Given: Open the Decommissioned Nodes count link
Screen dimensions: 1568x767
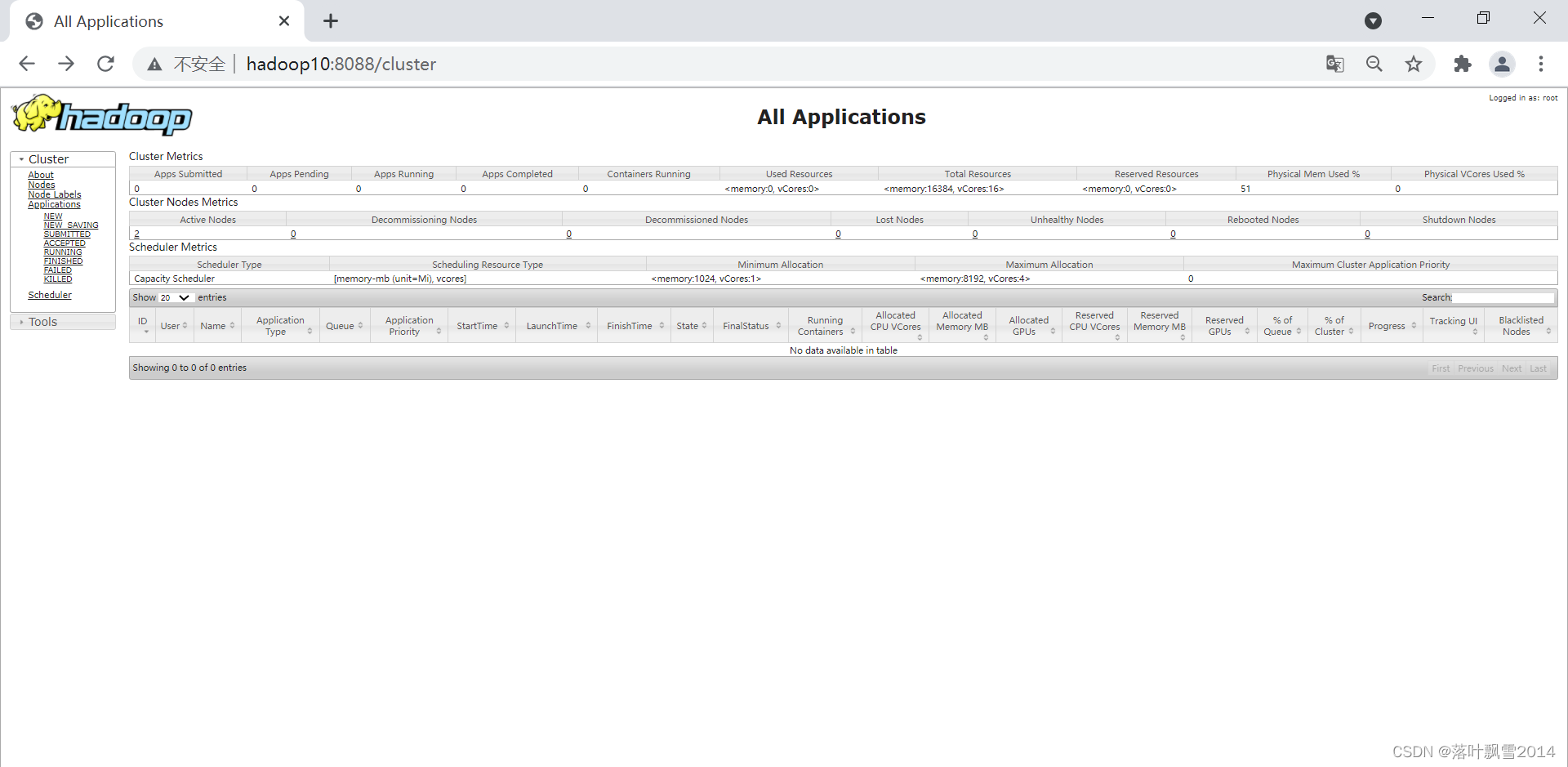Looking at the screenshot, I should 569,234.
